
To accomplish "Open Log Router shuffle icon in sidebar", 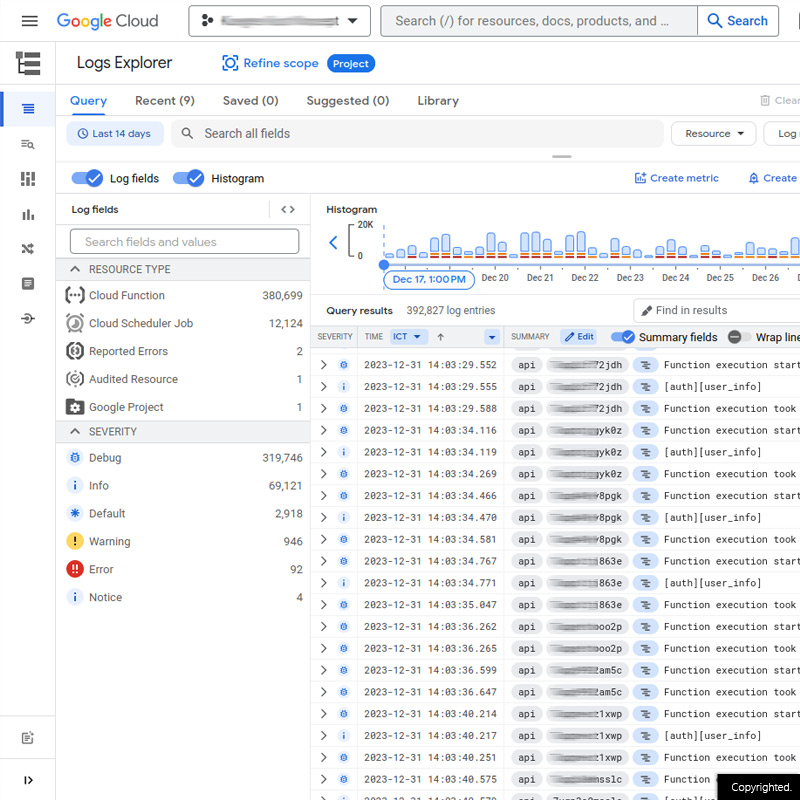I will (x=28, y=249).
